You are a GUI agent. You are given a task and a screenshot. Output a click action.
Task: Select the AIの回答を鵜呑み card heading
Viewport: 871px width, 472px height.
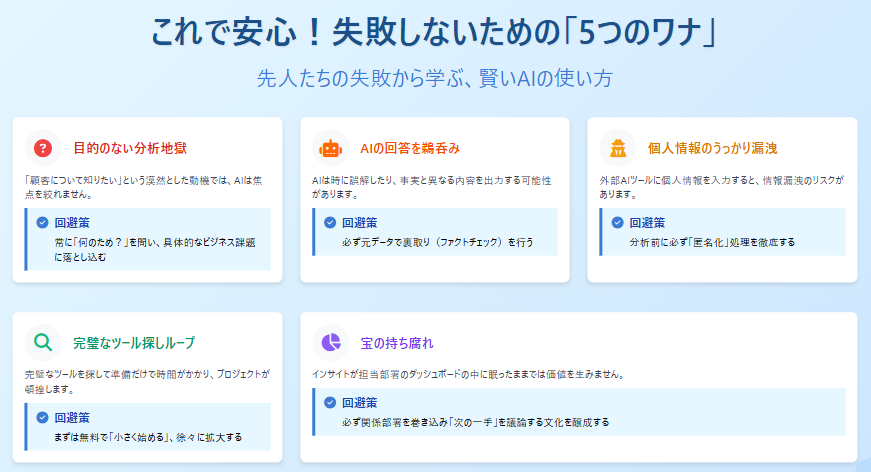pos(409,148)
